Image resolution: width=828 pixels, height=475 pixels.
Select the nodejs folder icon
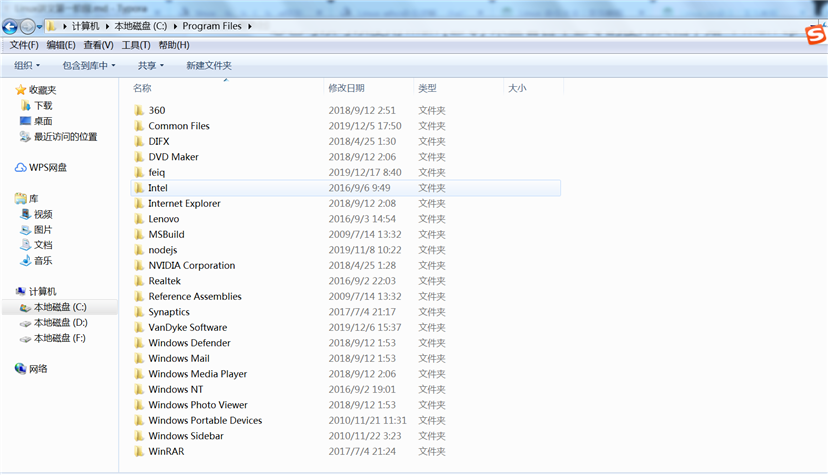point(139,250)
